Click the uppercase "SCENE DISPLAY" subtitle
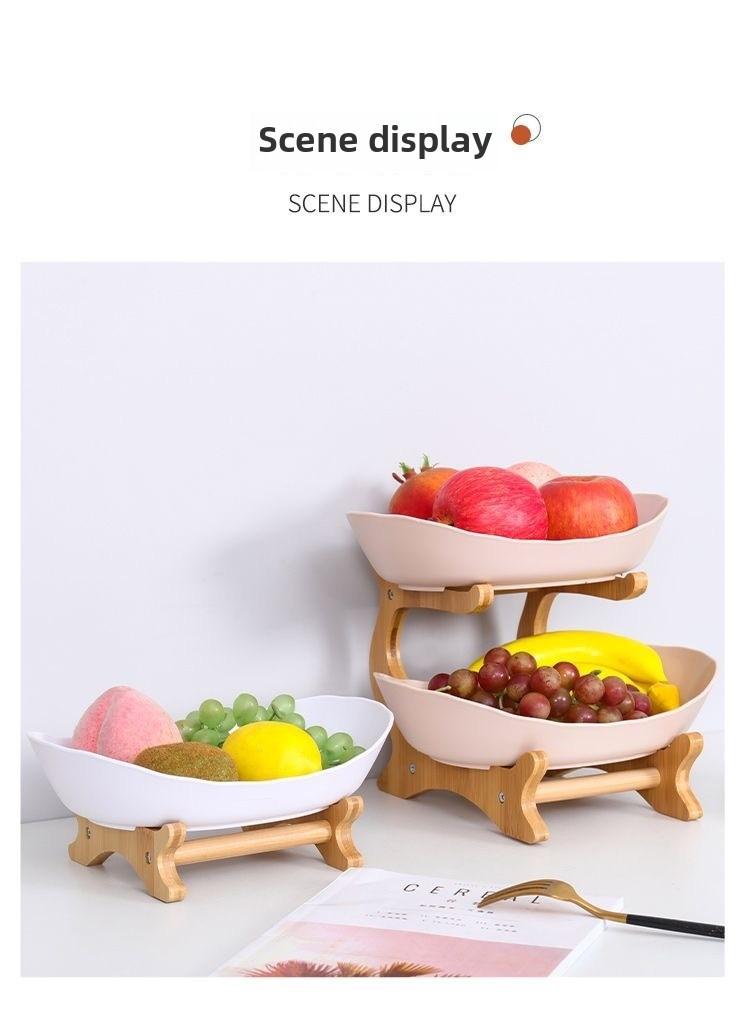750x1027 pixels. point(372,204)
